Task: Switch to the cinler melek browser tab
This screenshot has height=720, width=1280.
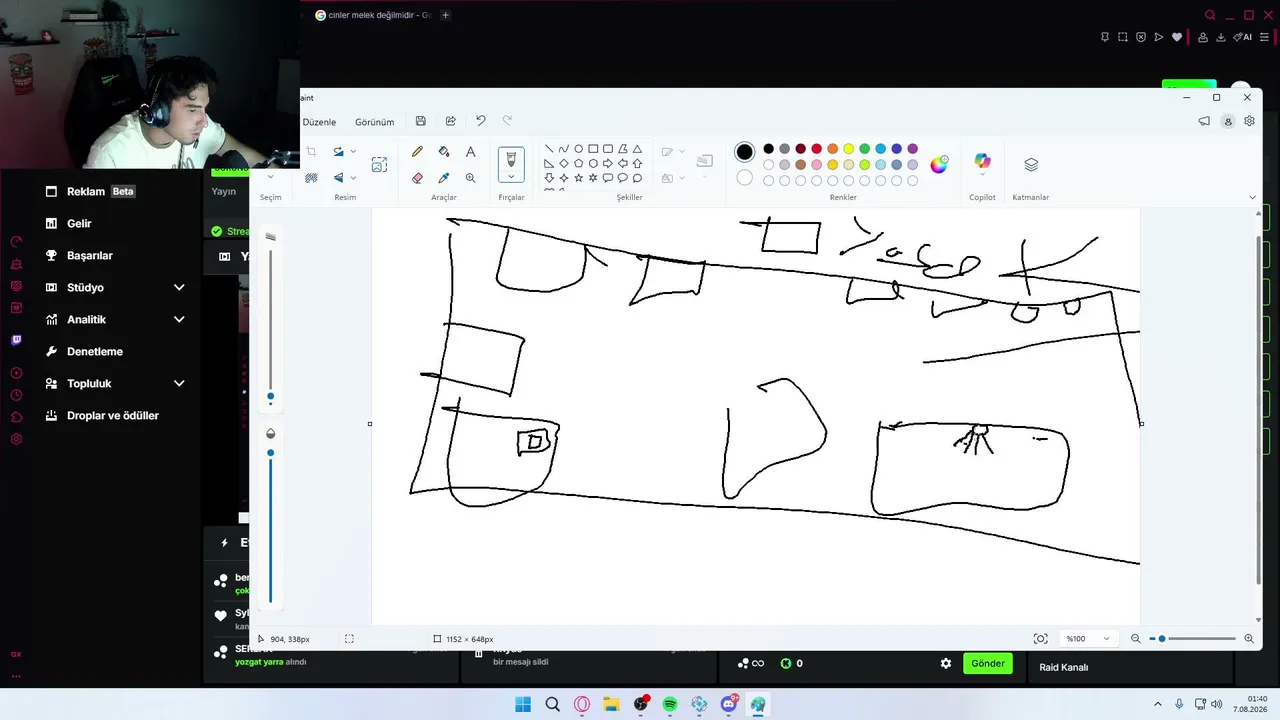Action: coord(372,15)
